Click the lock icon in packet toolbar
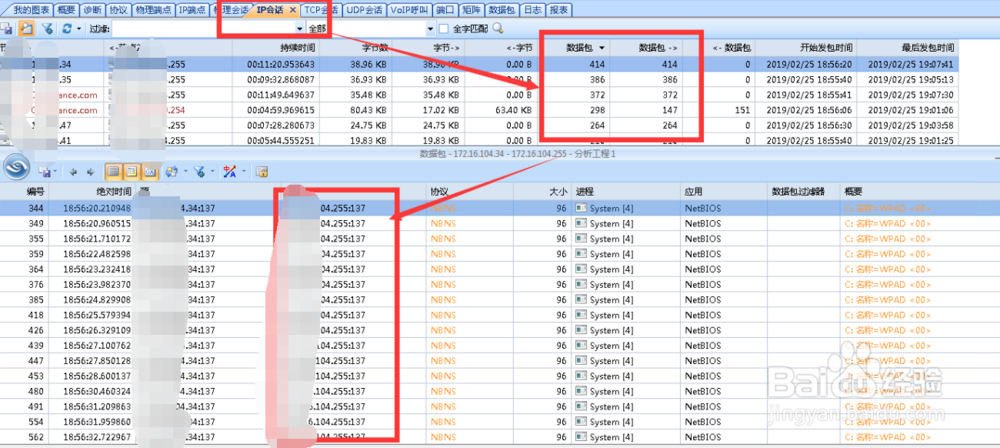 pos(261,172)
